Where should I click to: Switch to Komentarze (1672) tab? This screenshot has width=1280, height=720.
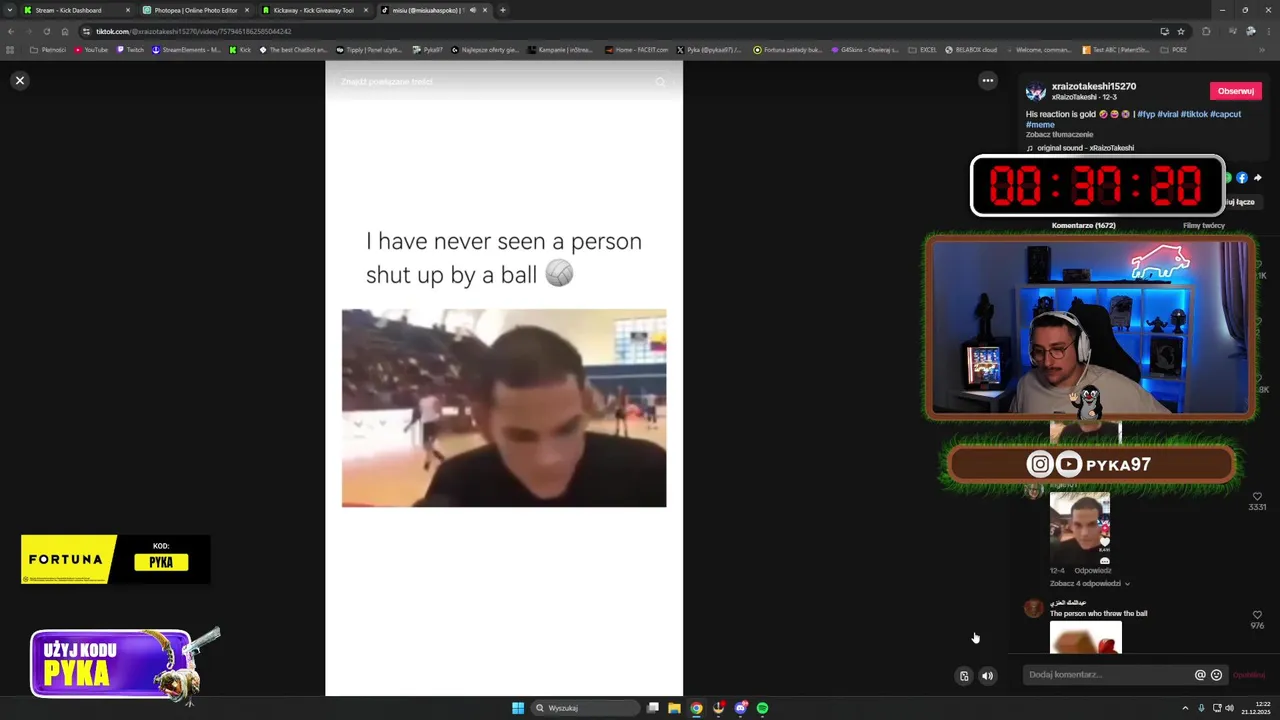pos(1083,226)
